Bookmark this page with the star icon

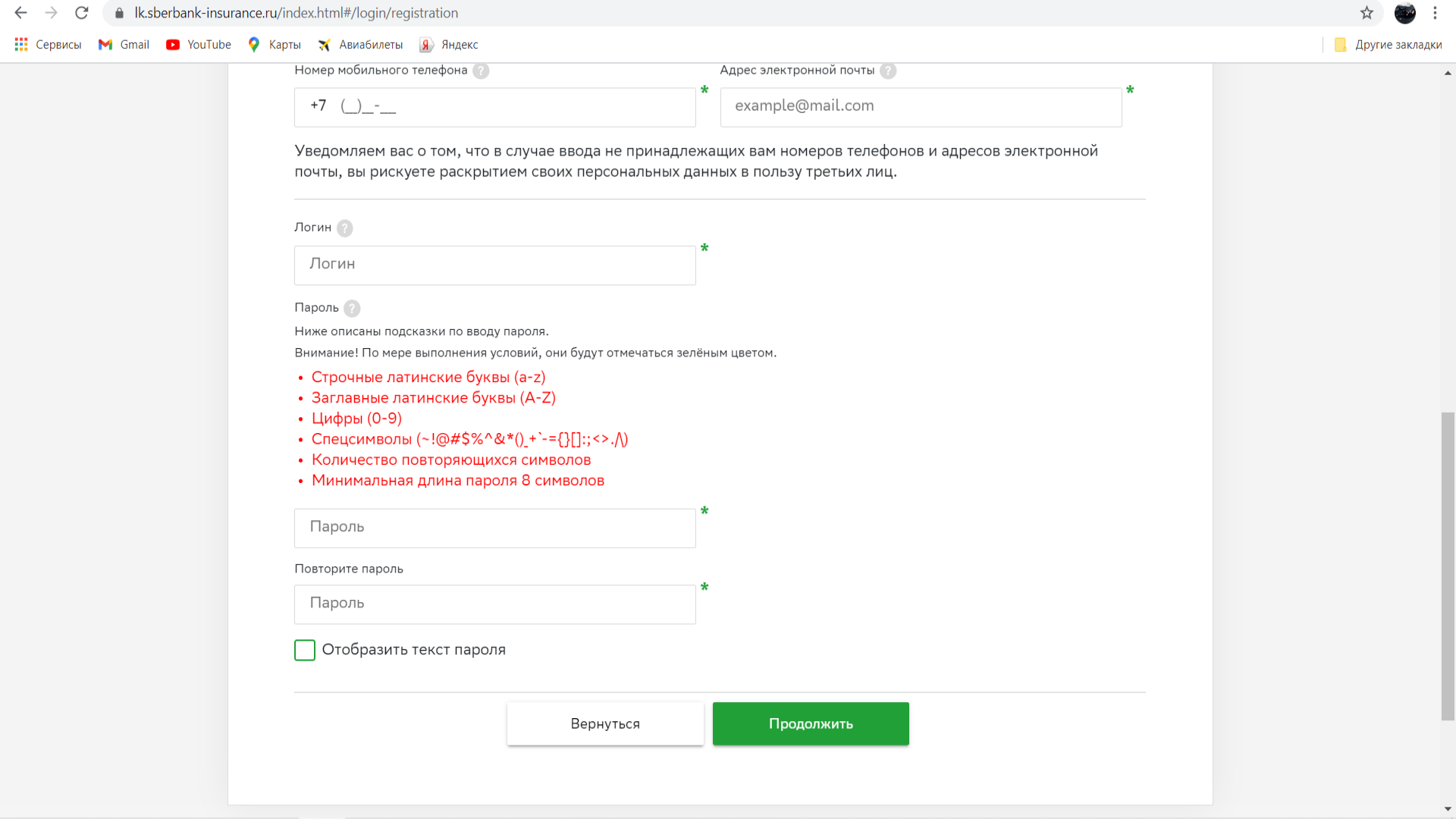pos(1367,13)
